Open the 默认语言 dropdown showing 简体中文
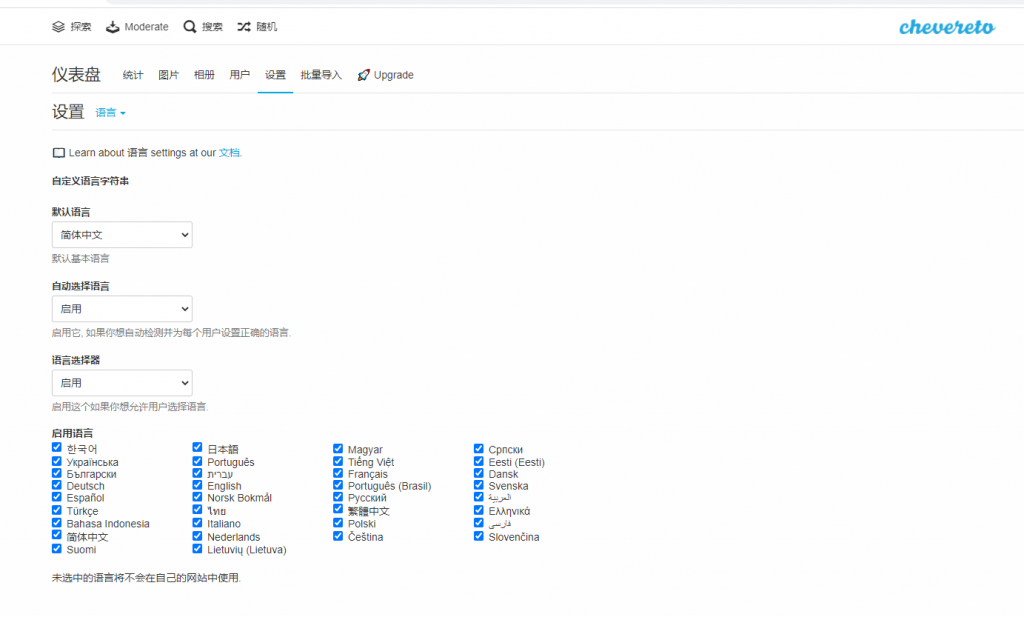This screenshot has height=617, width=1024. pos(122,235)
